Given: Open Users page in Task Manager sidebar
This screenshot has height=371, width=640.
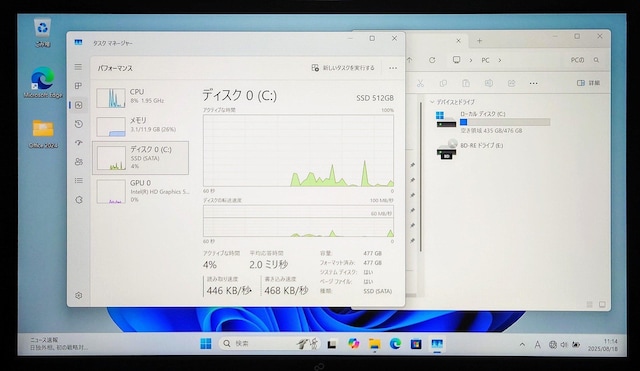Looking at the screenshot, I should tap(79, 162).
